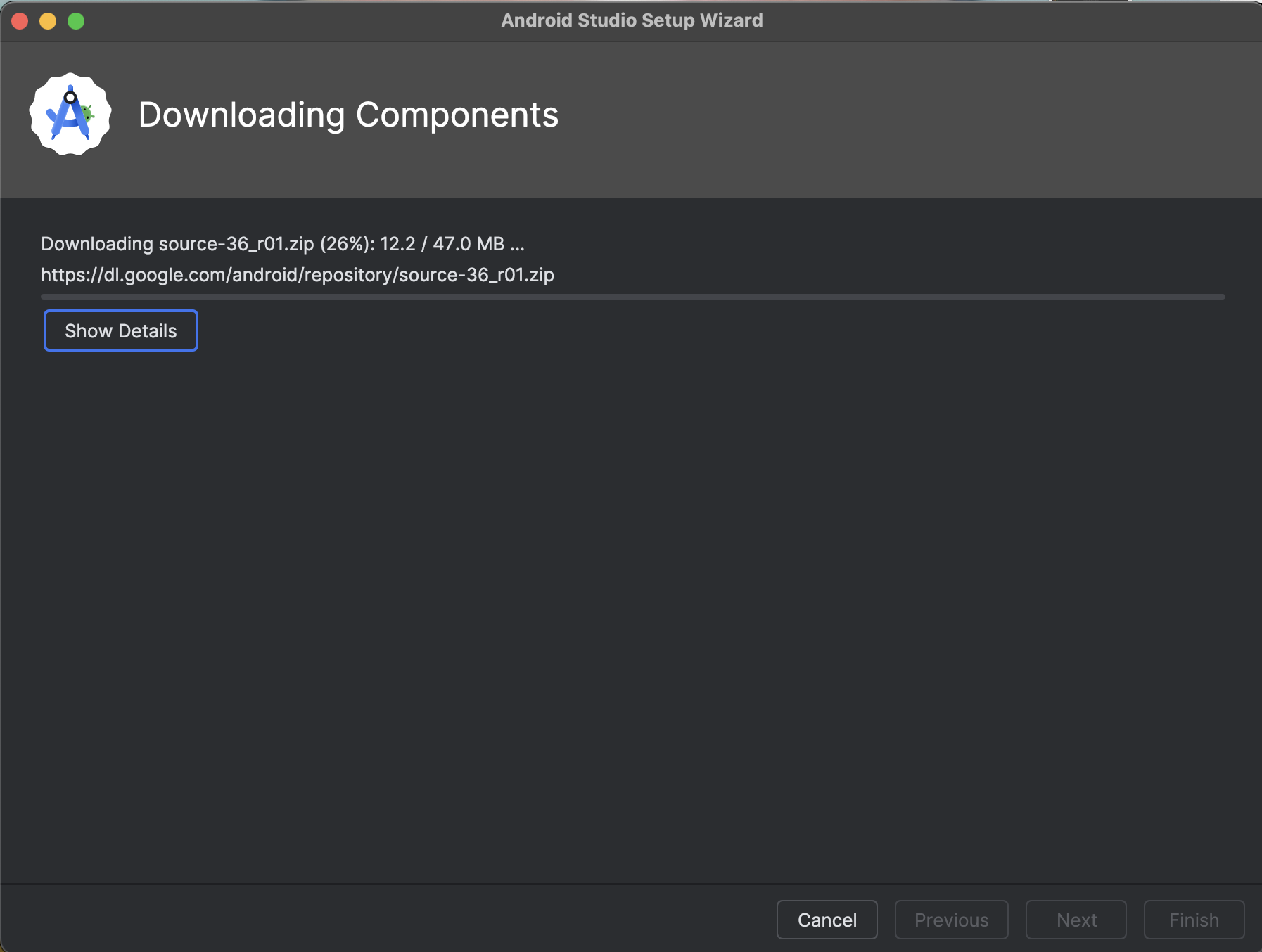Click the dl.google.com download URL text
Viewport: 1262px width, 952px height.
pyautogui.click(x=297, y=275)
